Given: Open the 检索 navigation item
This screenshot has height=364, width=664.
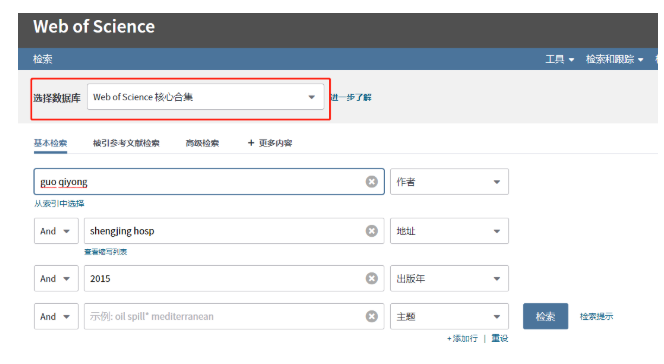Looking at the screenshot, I should click(42, 59).
